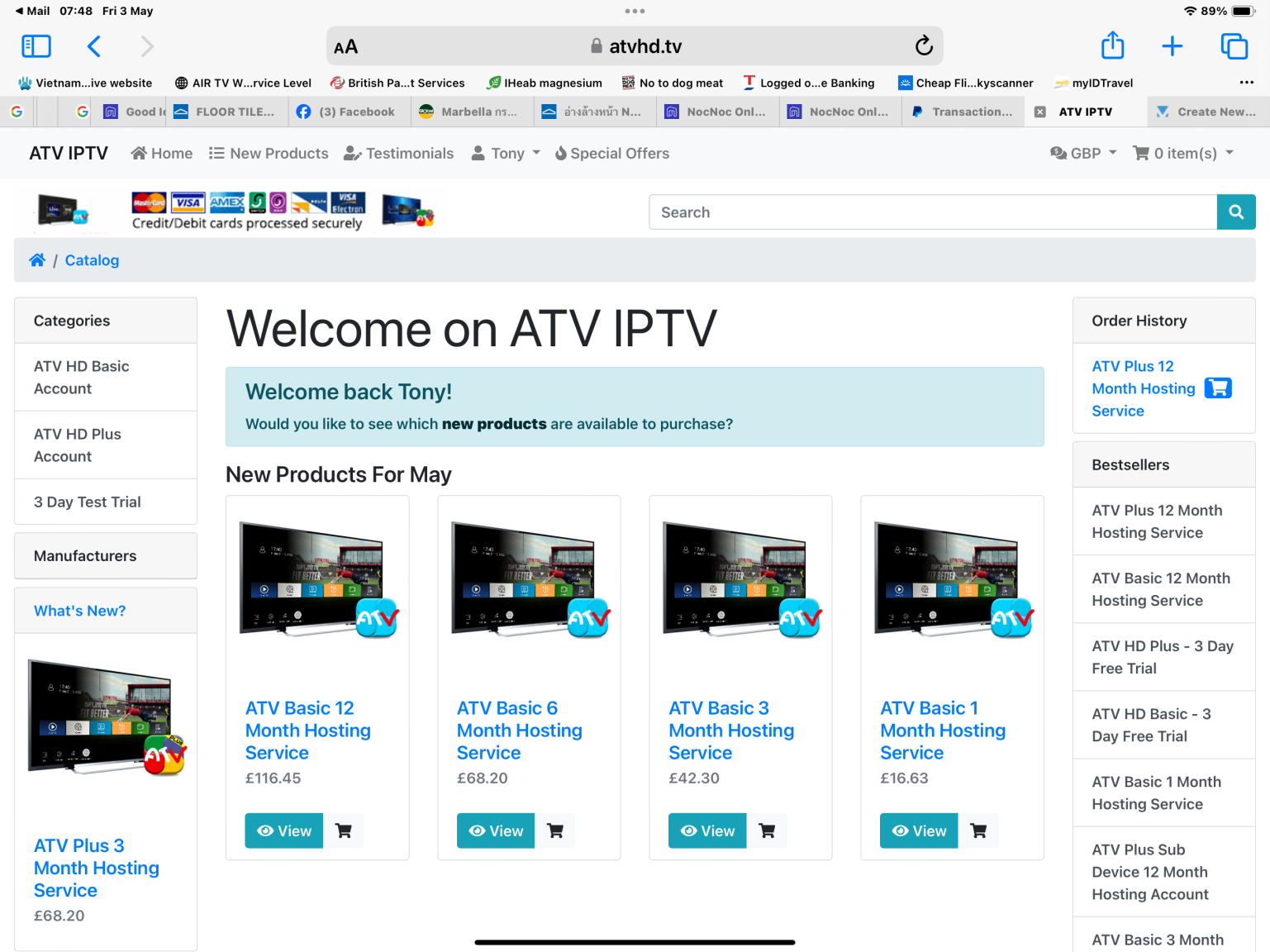Select ATV HD Plus Account category
1270x952 pixels.
point(106,445)
